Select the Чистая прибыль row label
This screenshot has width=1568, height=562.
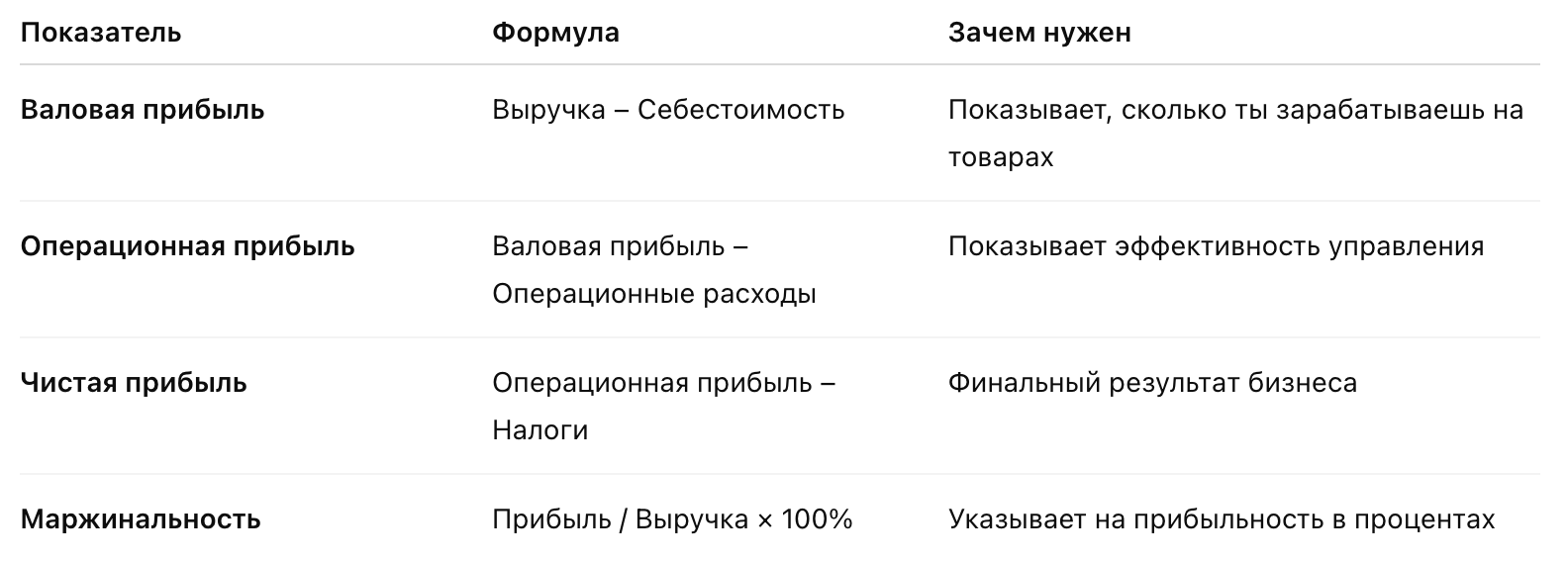point(134,383)
